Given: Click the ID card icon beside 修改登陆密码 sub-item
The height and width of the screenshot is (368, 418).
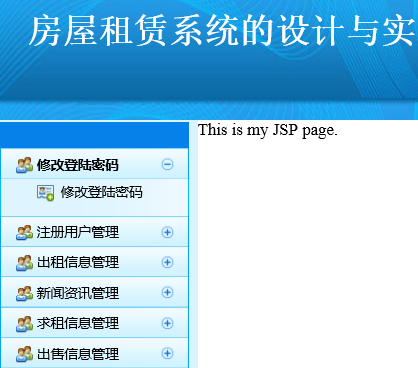Looking at the screenshot, I should pos(45,193).
